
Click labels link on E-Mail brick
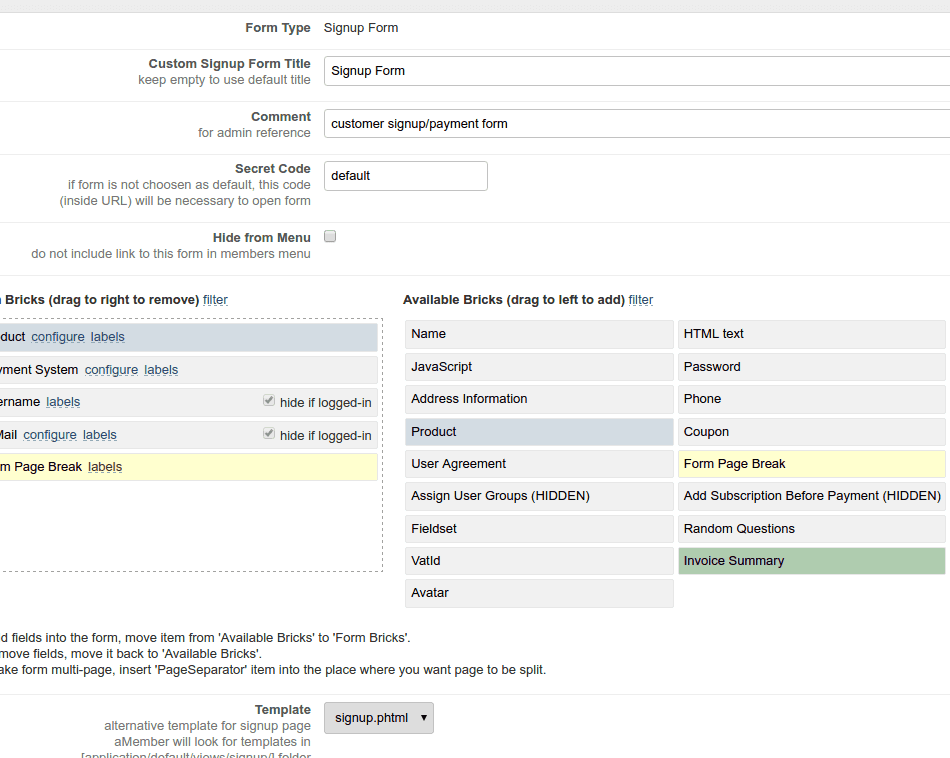click(x=99, y=435)
